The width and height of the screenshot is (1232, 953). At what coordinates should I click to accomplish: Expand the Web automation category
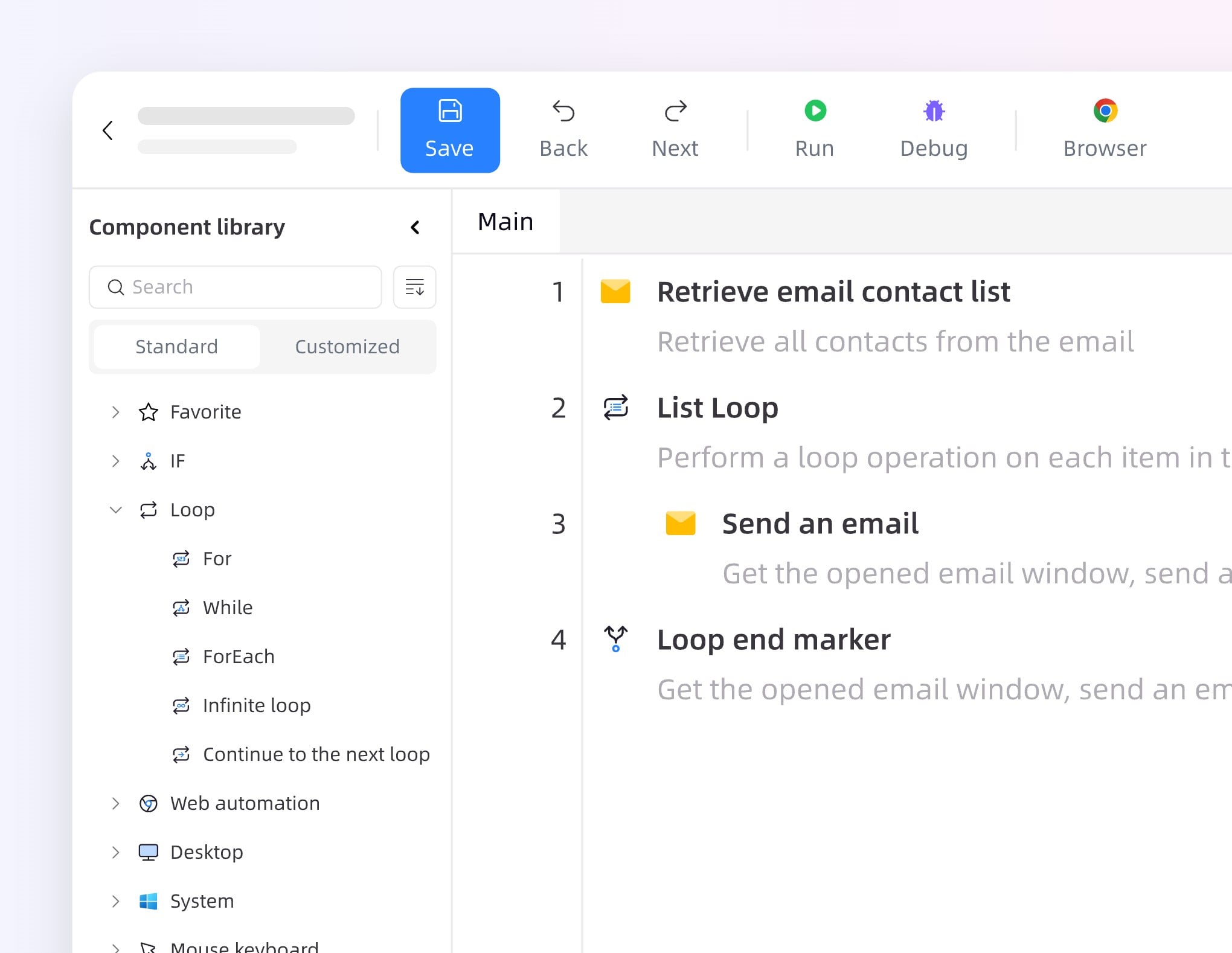(115, 803)
